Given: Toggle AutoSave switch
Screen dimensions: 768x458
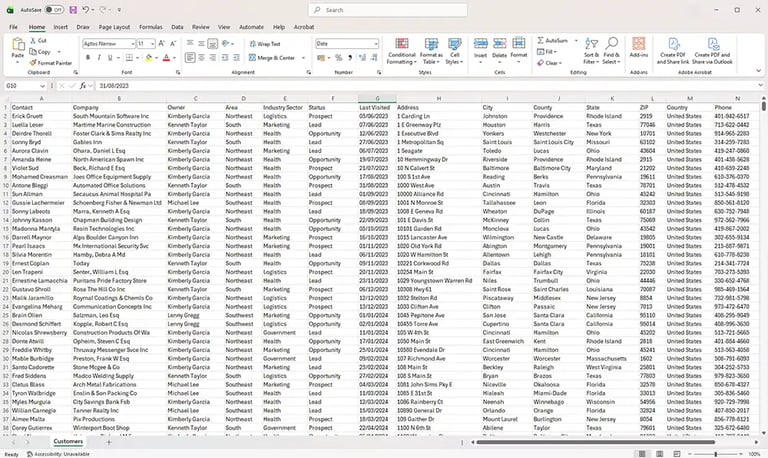Looking at the screenshot, I should click(x=54, y=10).
